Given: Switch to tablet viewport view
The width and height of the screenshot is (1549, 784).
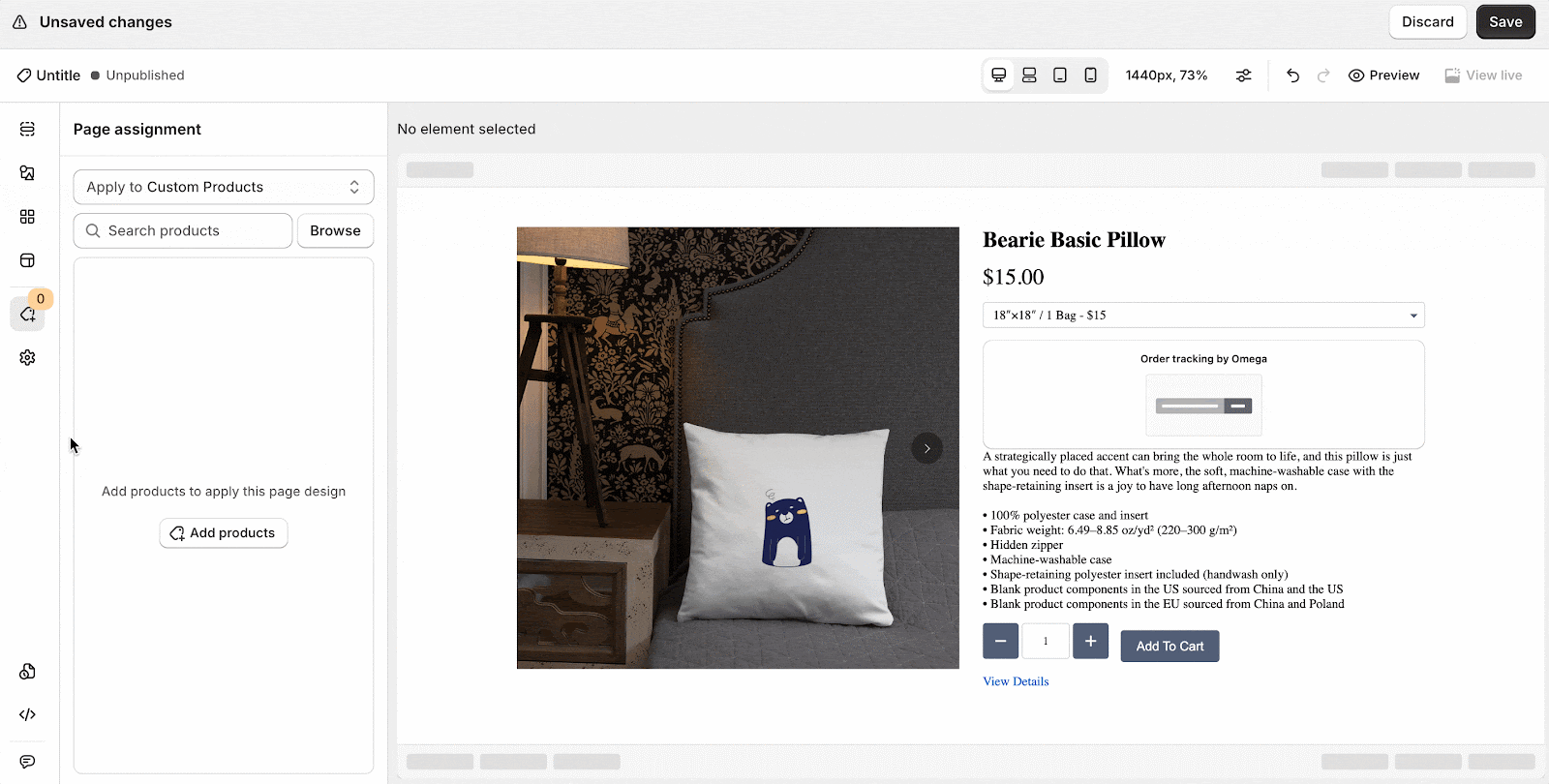Looking at the screenshot, I should [x=1060, y=75].
